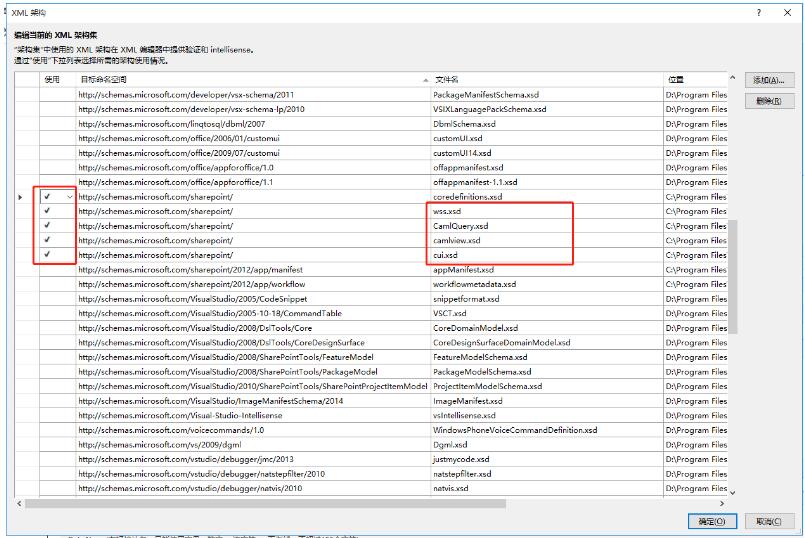Click the vsx-schema/2011 namespace URL

[186, 95]
